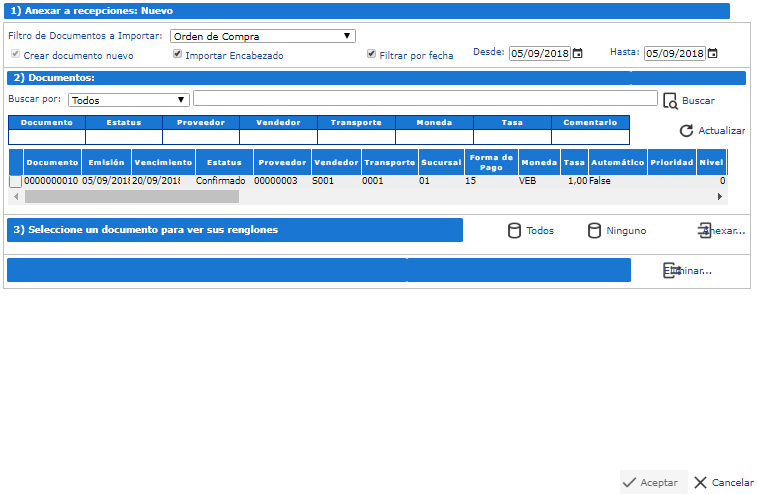The image size is (758, 494).
Task: Click the scrollbar left arrow of documents grid
Action: coord(16,196)
